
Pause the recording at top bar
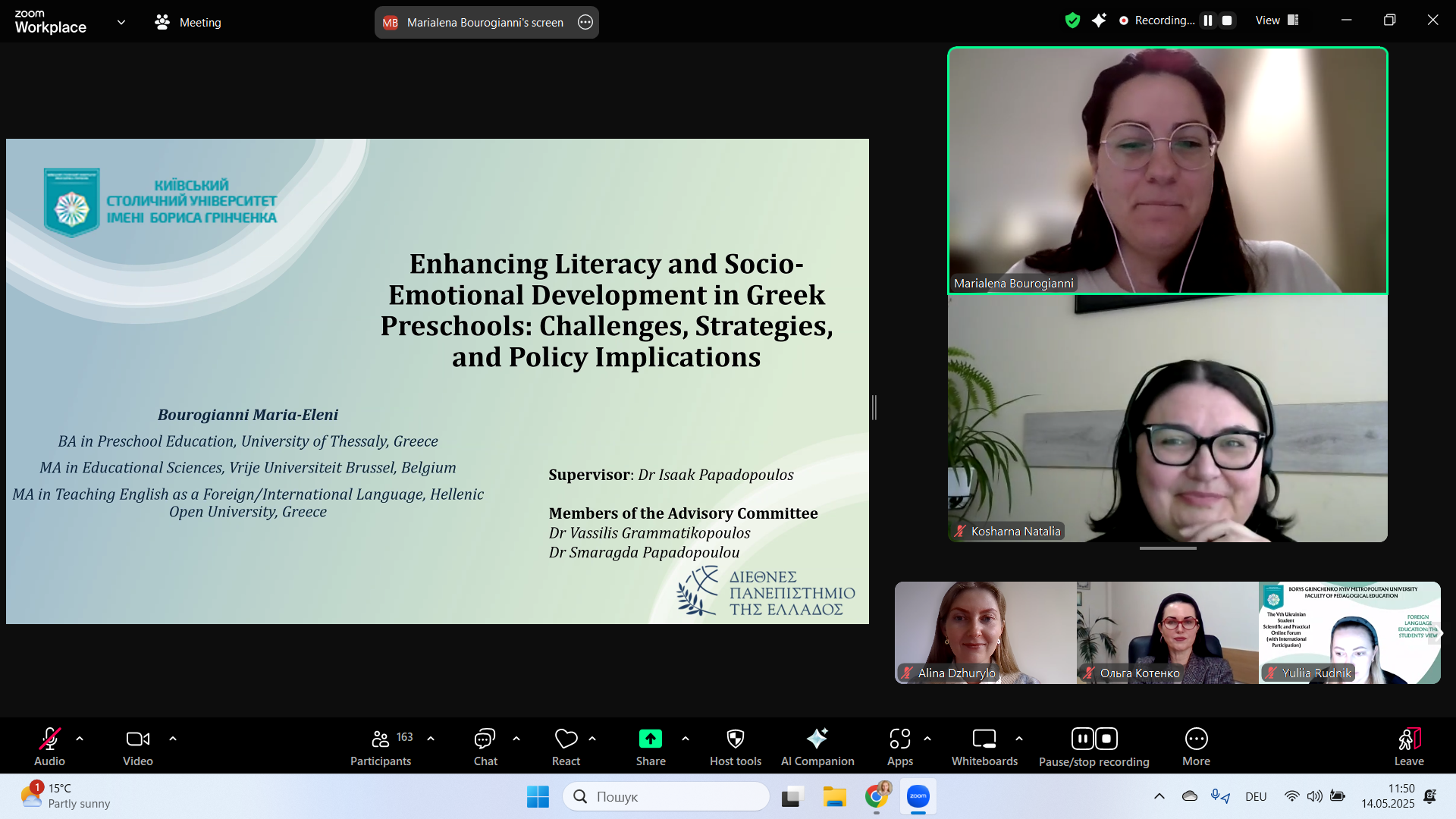click(x=1208, y=20)
